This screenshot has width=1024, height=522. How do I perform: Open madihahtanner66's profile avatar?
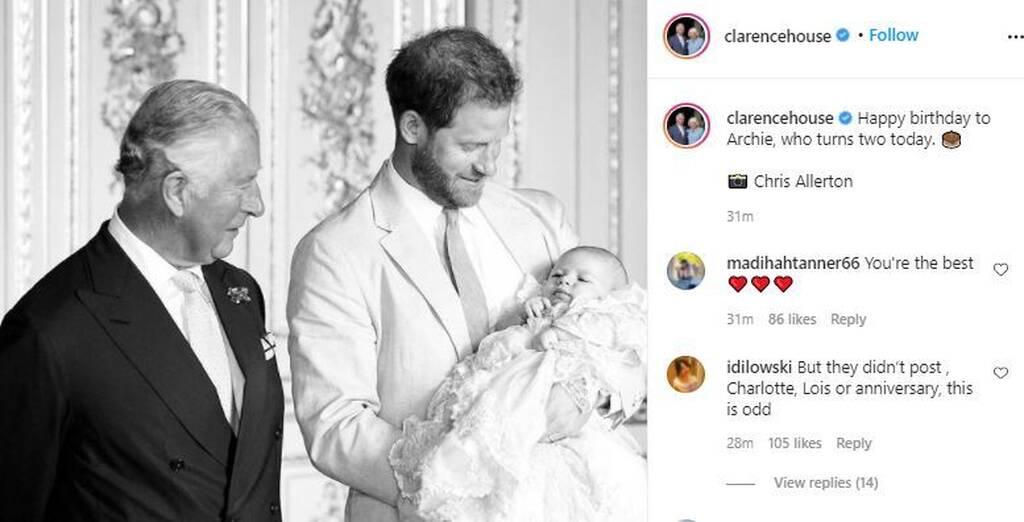tap(686, 271)
